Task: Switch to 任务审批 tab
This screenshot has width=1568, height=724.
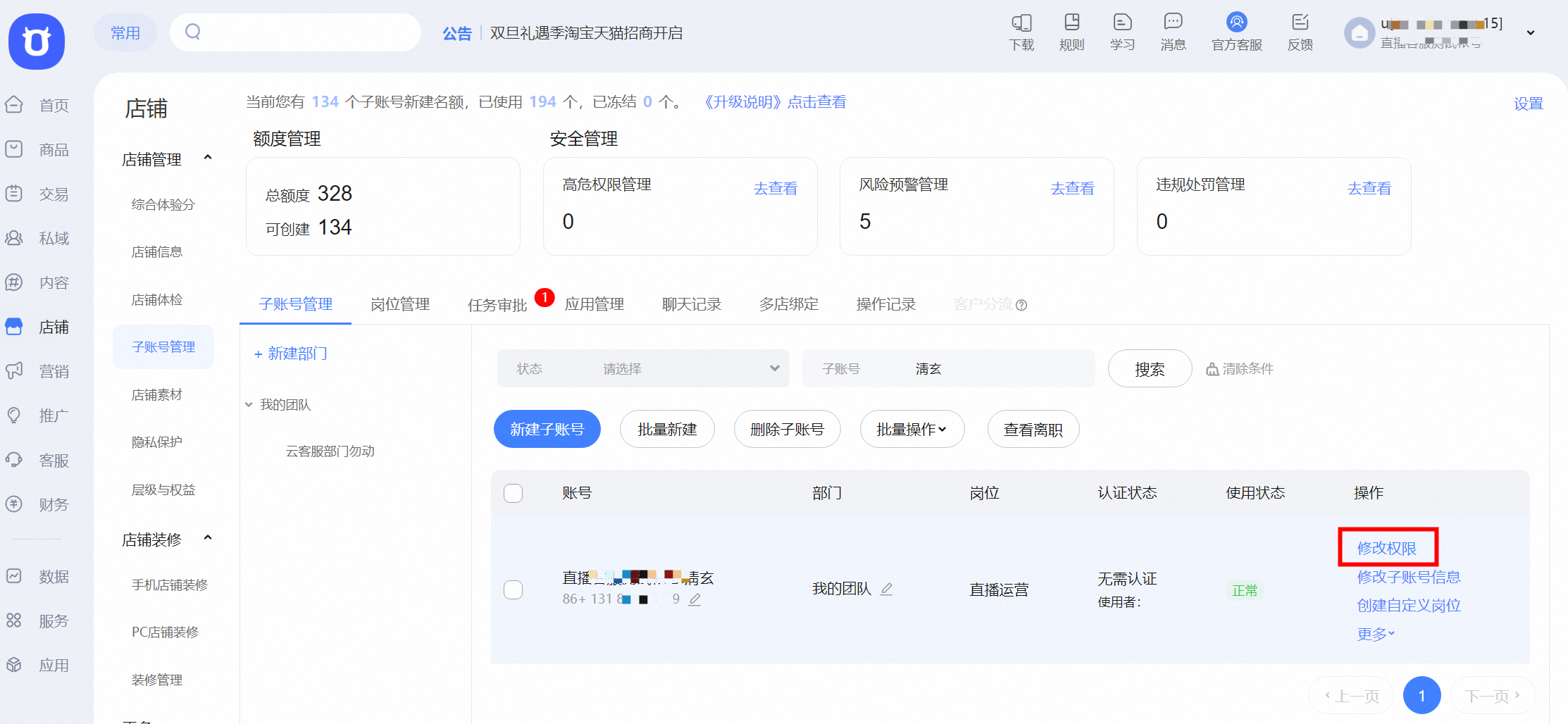Action: 497,305
